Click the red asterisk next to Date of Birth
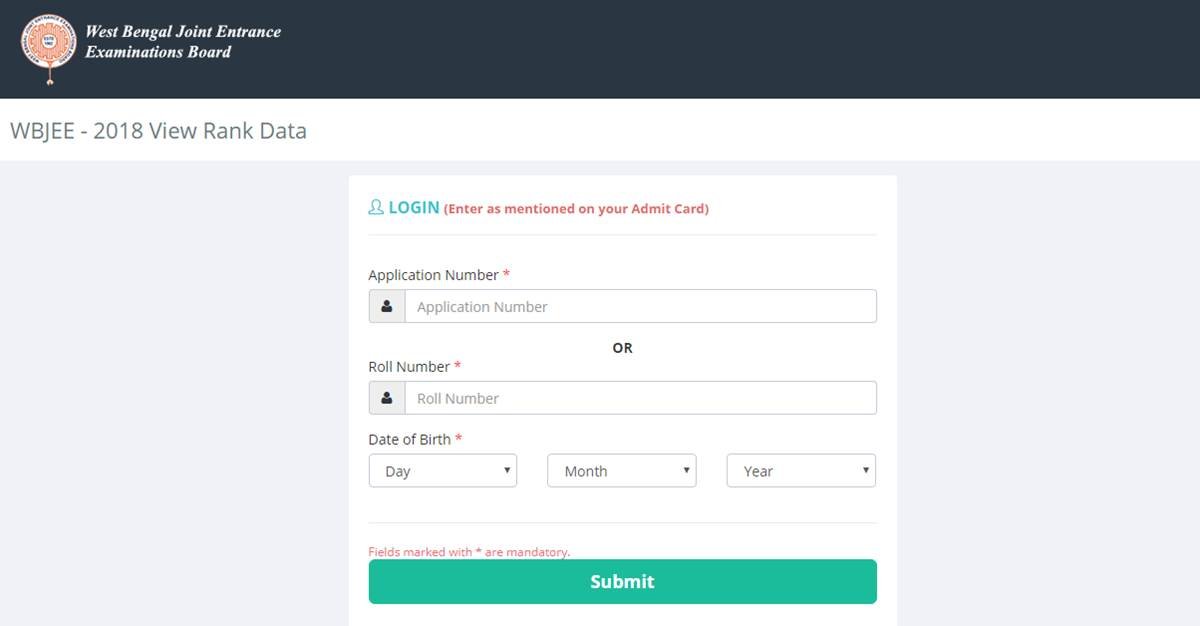Screen dimensions: 1200x626 click(459, 438)
